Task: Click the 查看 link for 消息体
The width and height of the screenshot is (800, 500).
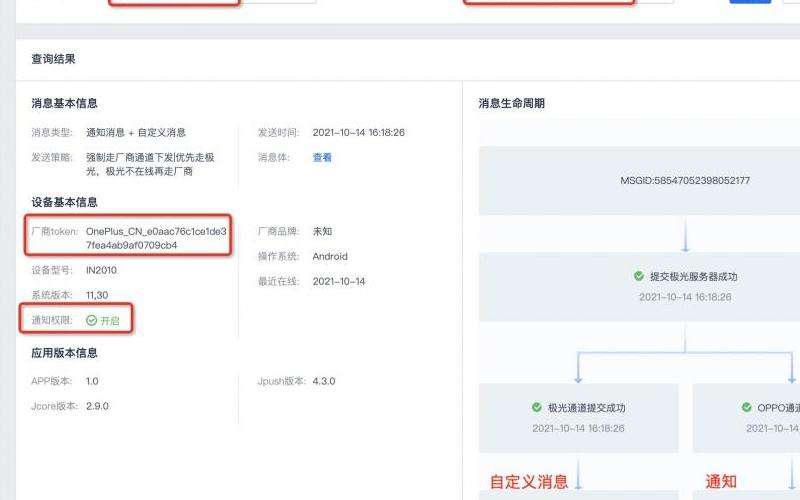Action: pyautogui.click(x=322, y=157)
